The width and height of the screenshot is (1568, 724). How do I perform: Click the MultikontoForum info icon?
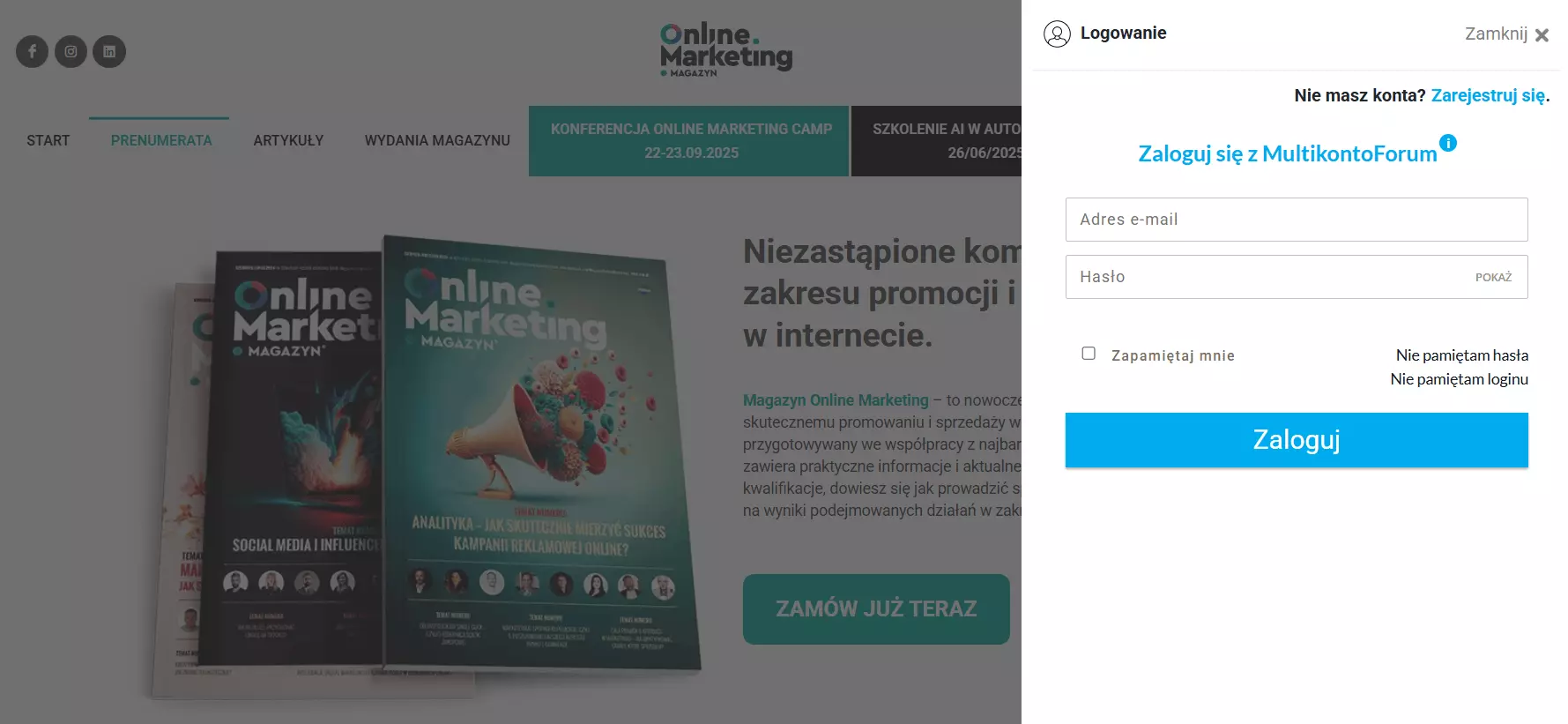1447,143
